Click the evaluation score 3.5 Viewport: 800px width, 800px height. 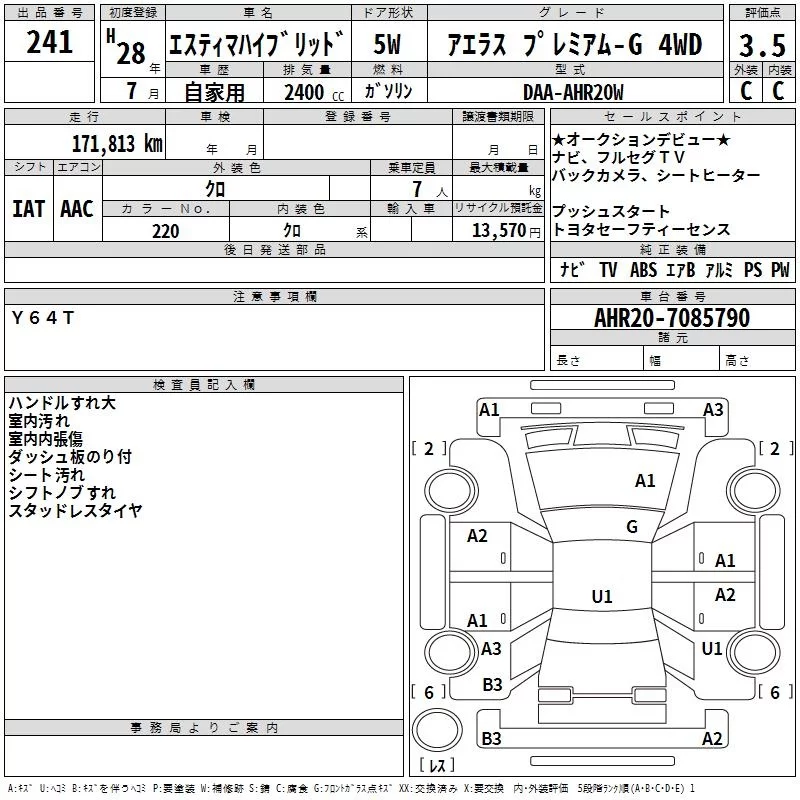761,45
